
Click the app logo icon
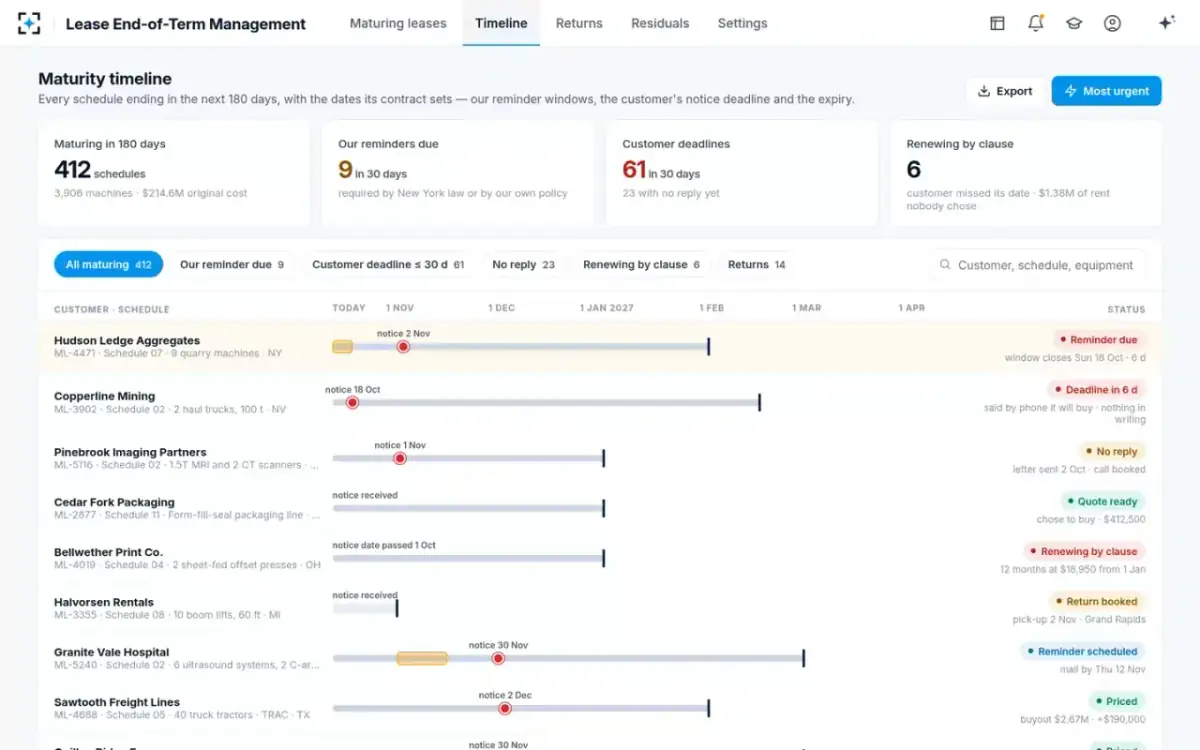pyautogui.click(x=30, y=23)
